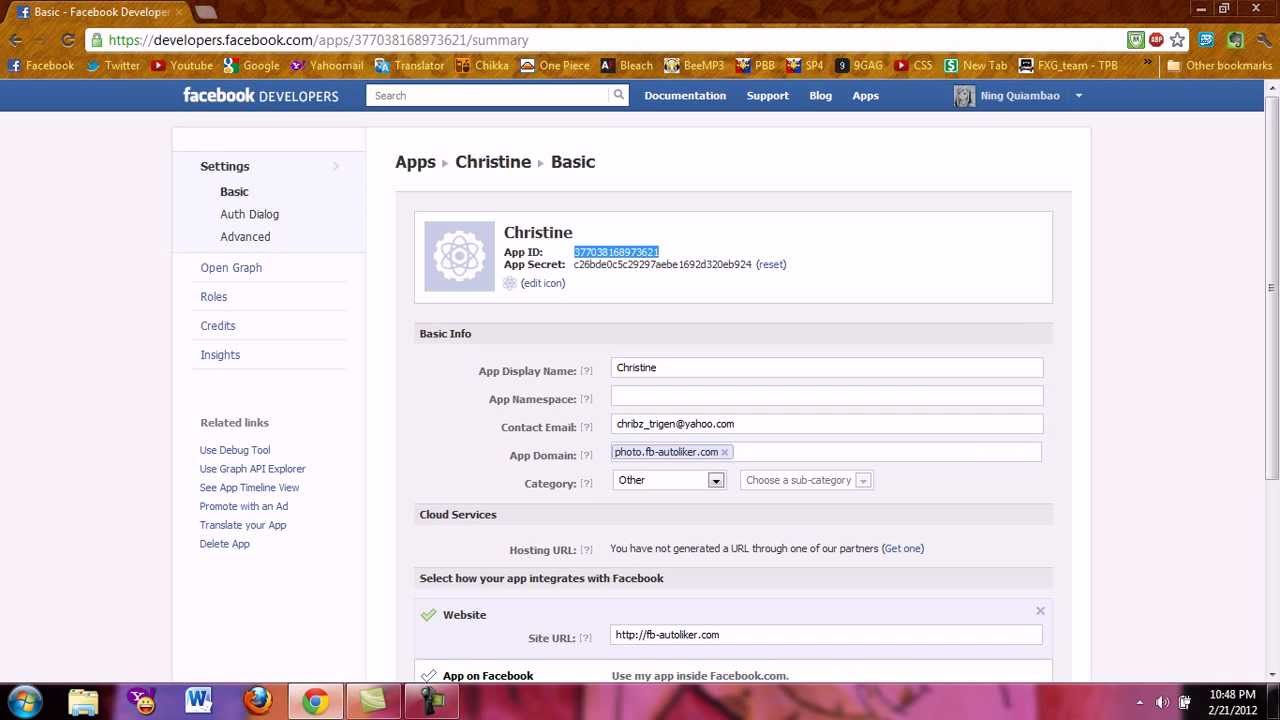Click the search magnifier icon

[619, 95]
